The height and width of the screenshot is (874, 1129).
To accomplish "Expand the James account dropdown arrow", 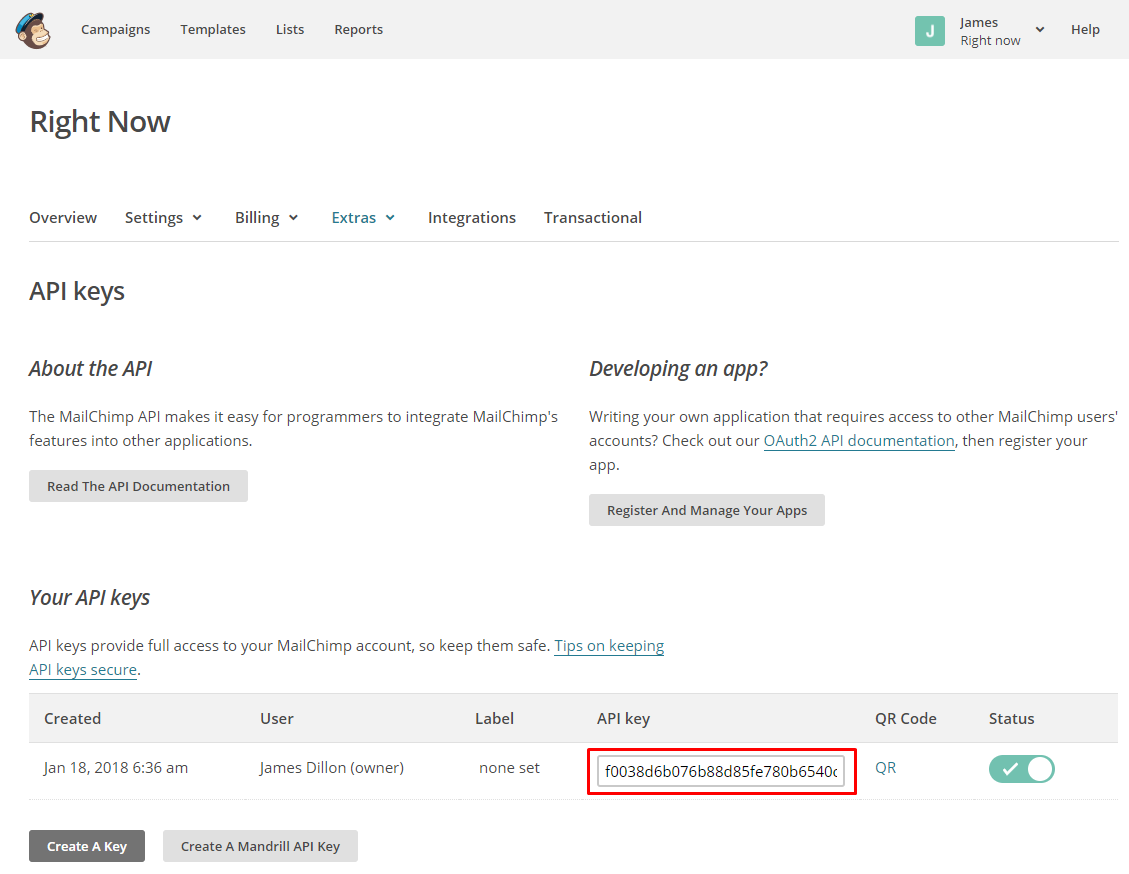I will (x=1040, y=30).
